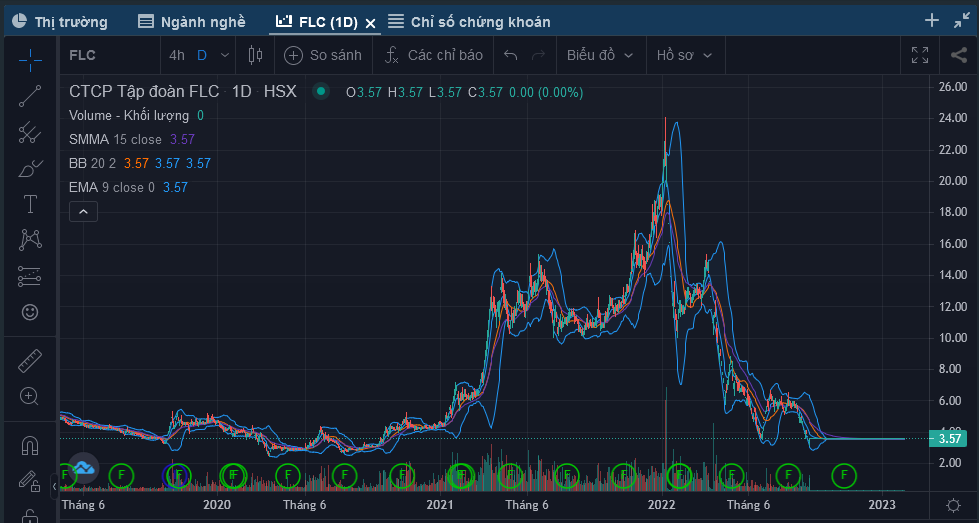The width and height of the screenshot is (979, 523).
Task: Expand the side toolbar collapse arrow
Action: 54,486
